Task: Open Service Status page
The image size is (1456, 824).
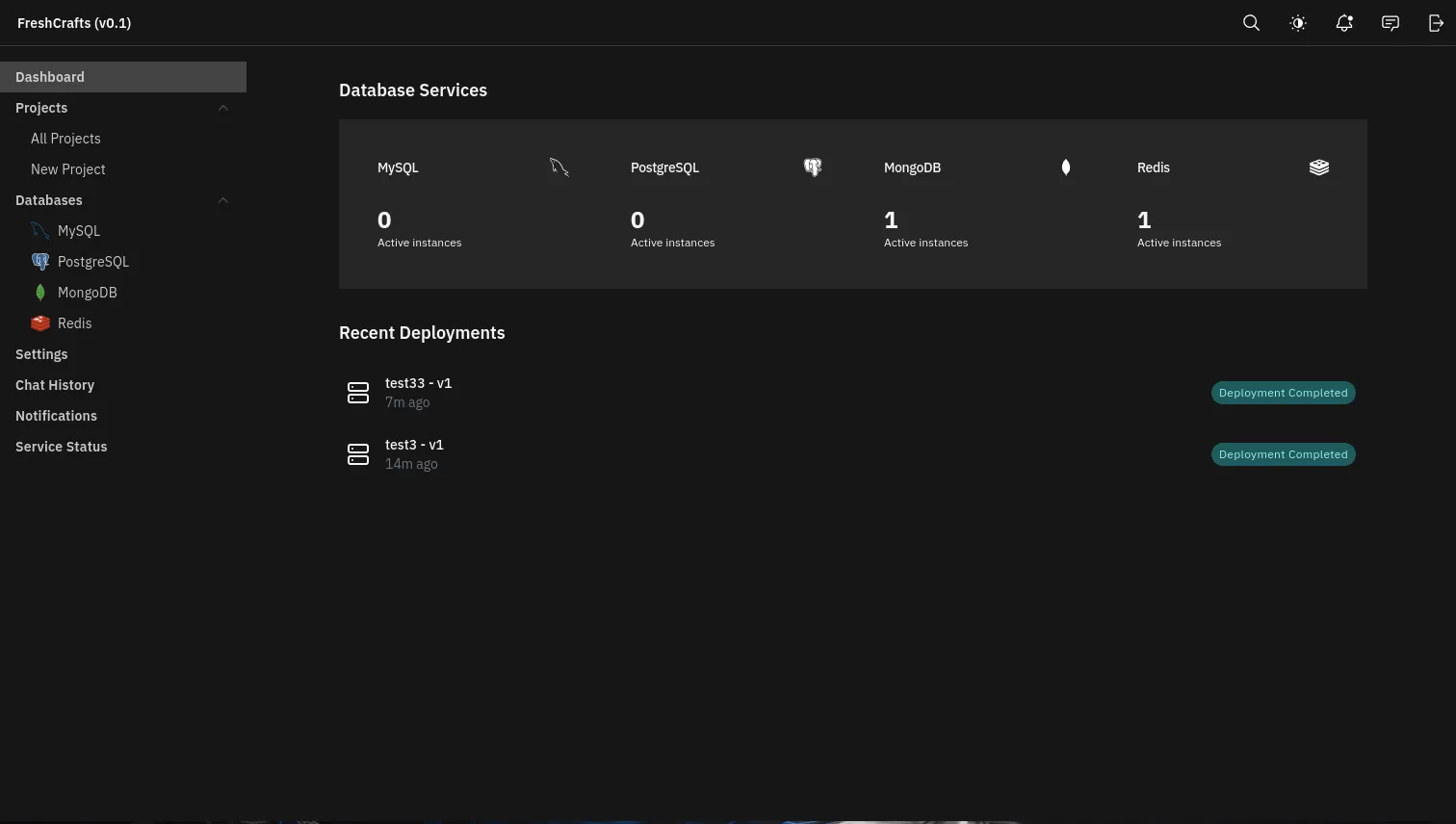Action: (x=62, y=447)
